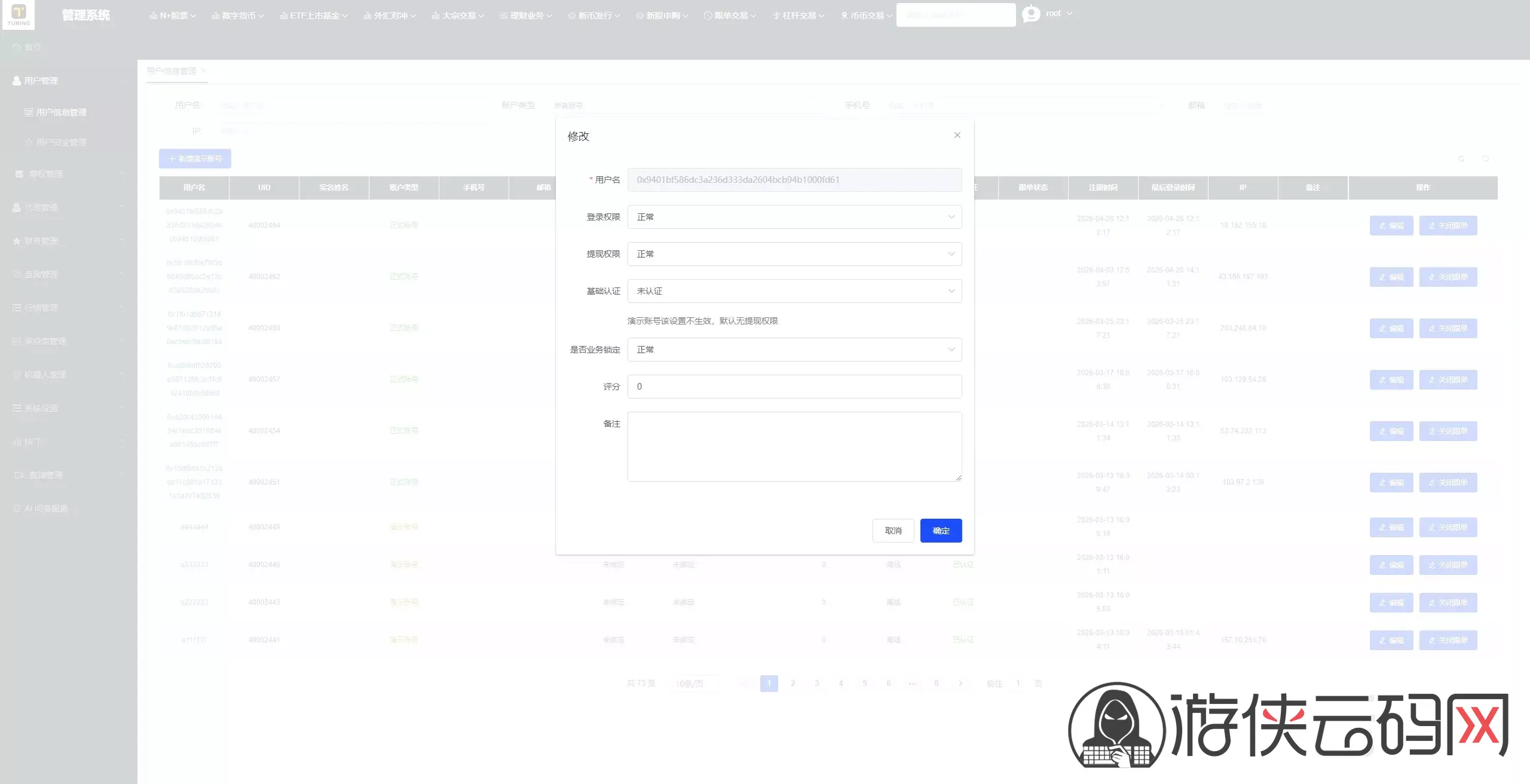Screen dimensions: 1530x784
Task: Open the 数字货币 top menu
Action: pyautogui.click(x=238, y=16)
